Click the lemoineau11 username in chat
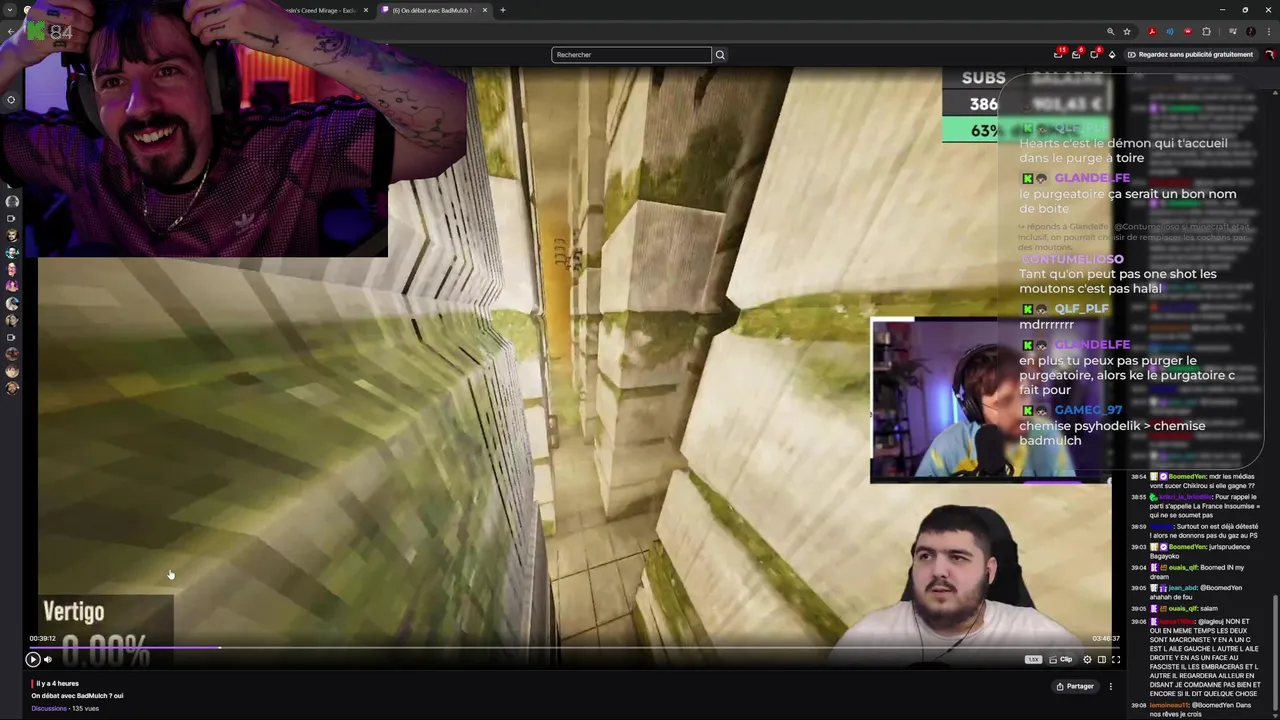 [x=1169, y=705]
